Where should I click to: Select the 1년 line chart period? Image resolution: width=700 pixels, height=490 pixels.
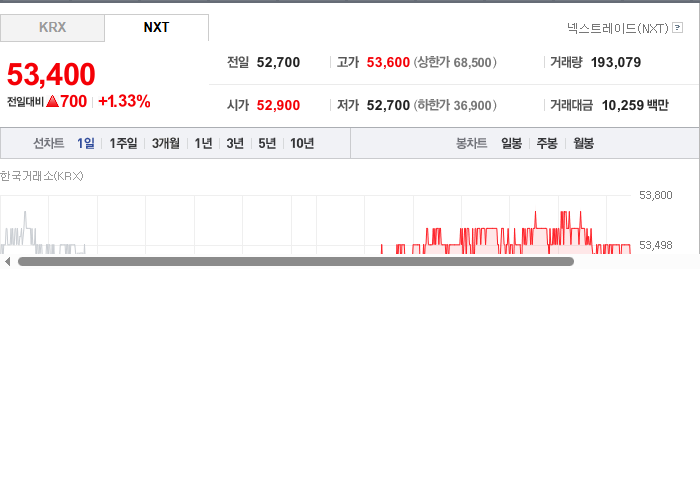coord(203,143)
